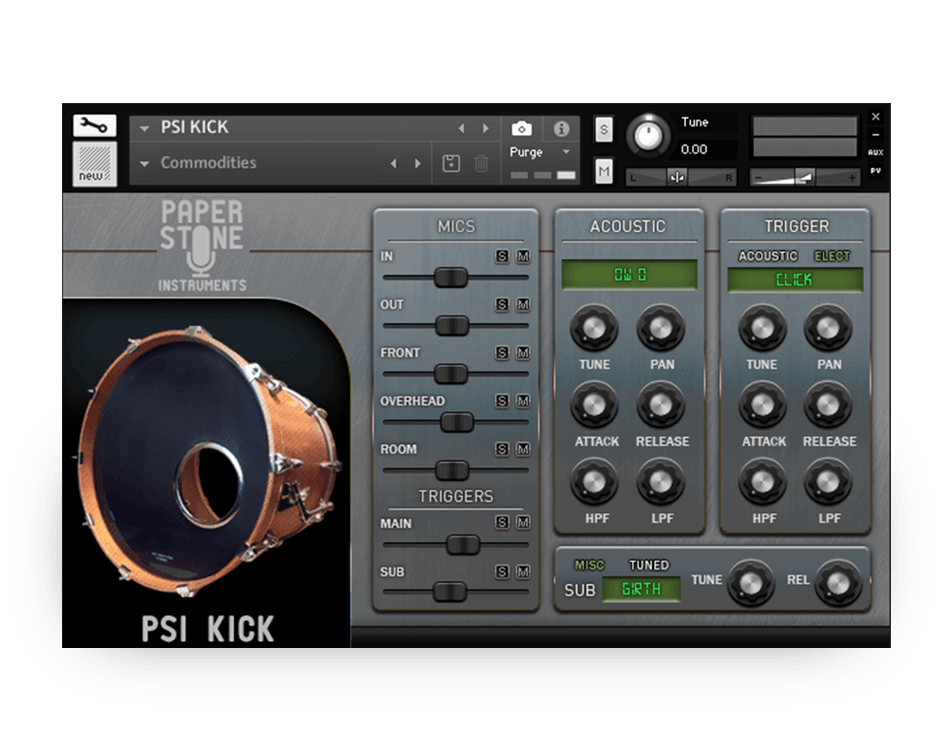Solo the OUT mic
The image size is (950, 750).
coord(502,304)
